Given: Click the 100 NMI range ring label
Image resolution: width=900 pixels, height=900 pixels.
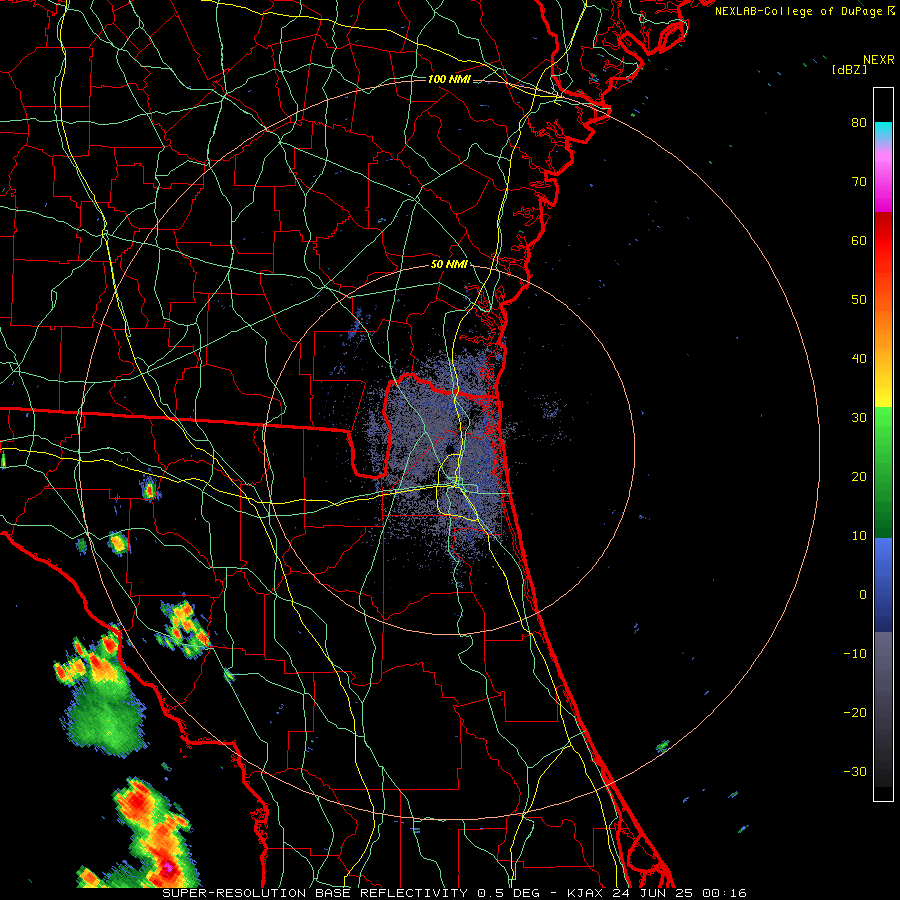Looking at the screenshot, I should pyautogui.click(x=449, y=79).
